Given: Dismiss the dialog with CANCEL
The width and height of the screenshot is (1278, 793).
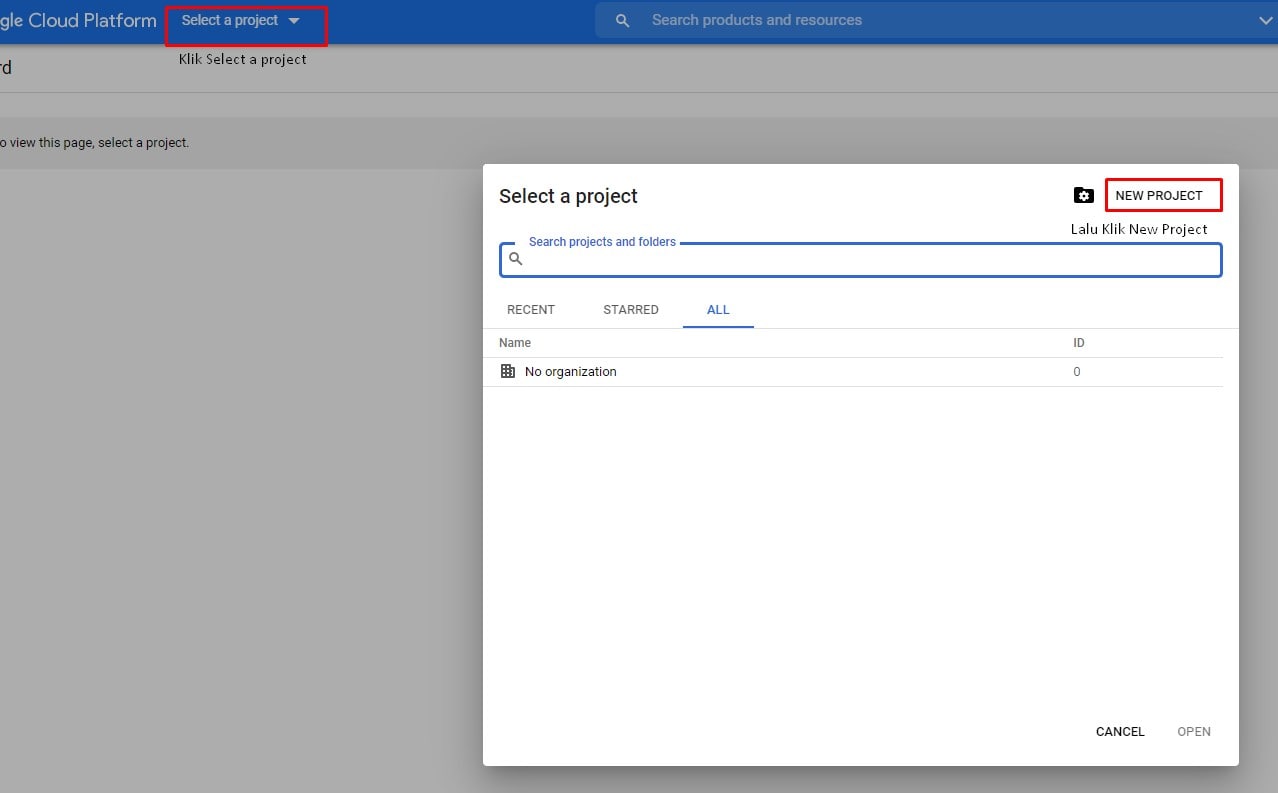Looking at the screenshot, I should 1119,731.
